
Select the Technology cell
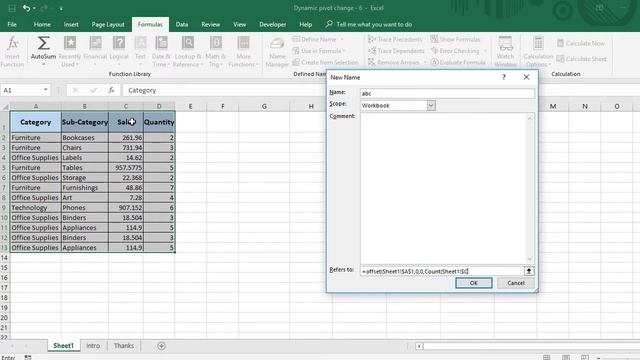tap(36, 208)
